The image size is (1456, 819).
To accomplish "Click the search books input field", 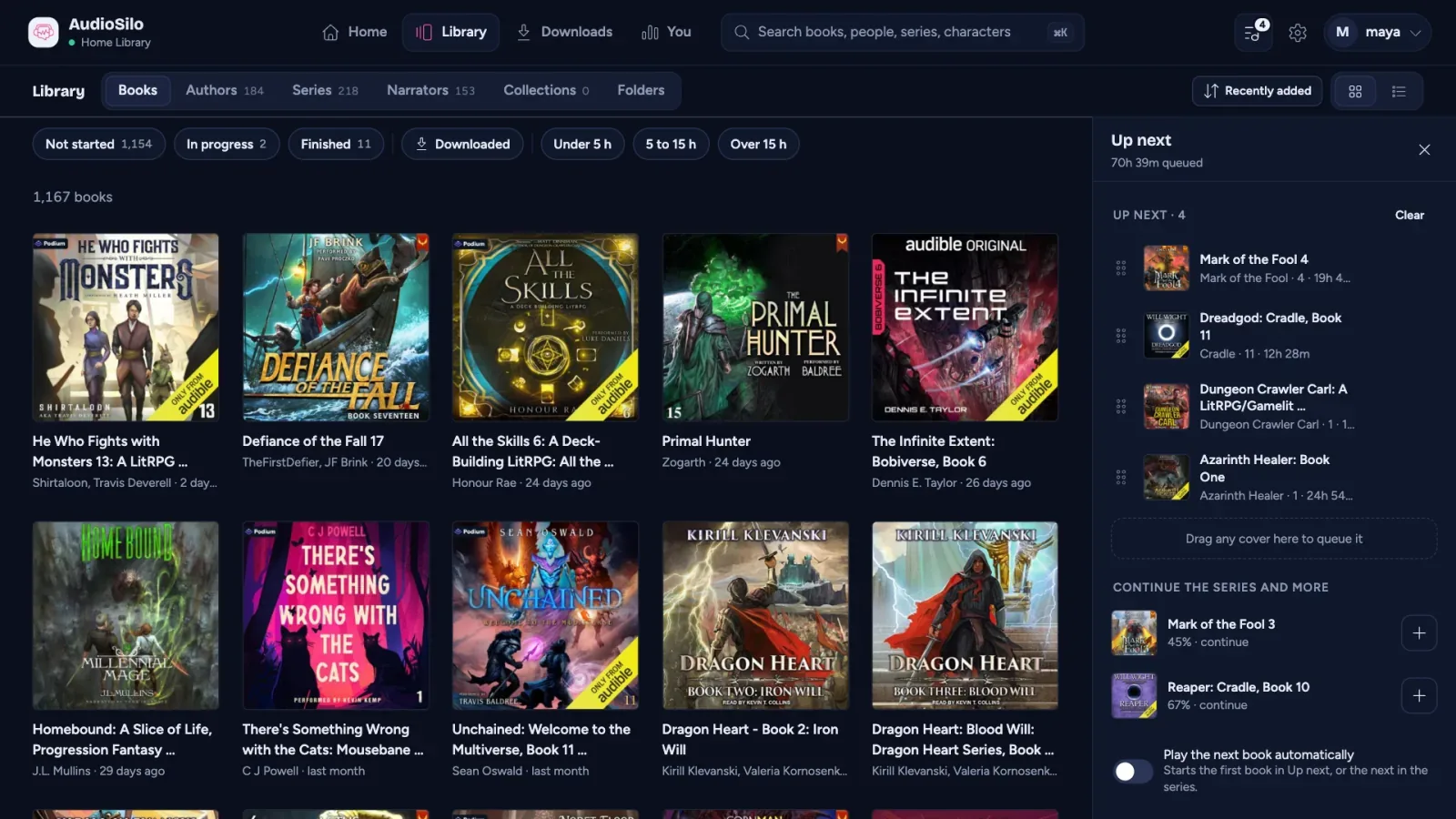I will point(903,32).
